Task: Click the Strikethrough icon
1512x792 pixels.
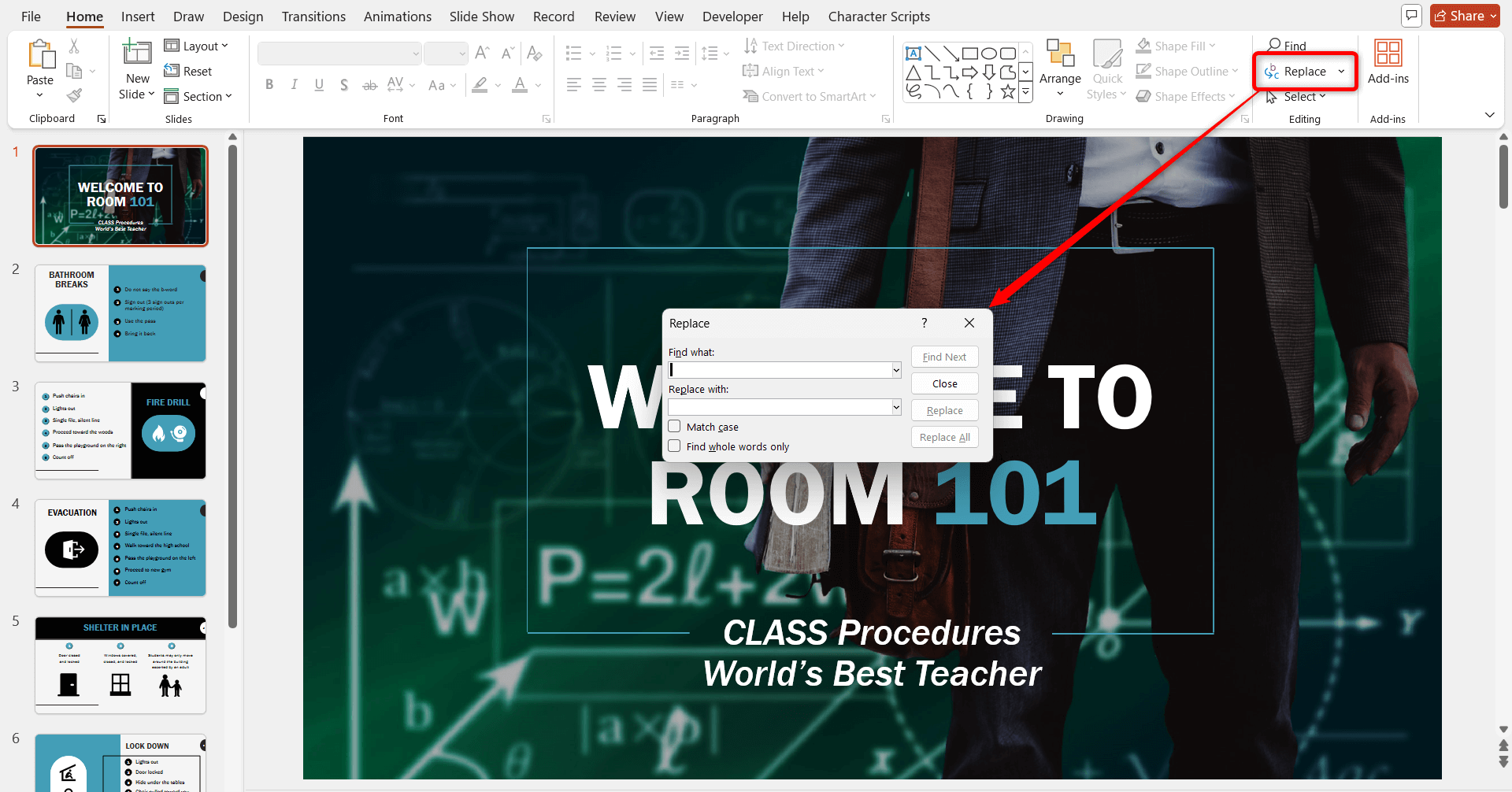Action: pyautogui.click(x=369, y=84)
